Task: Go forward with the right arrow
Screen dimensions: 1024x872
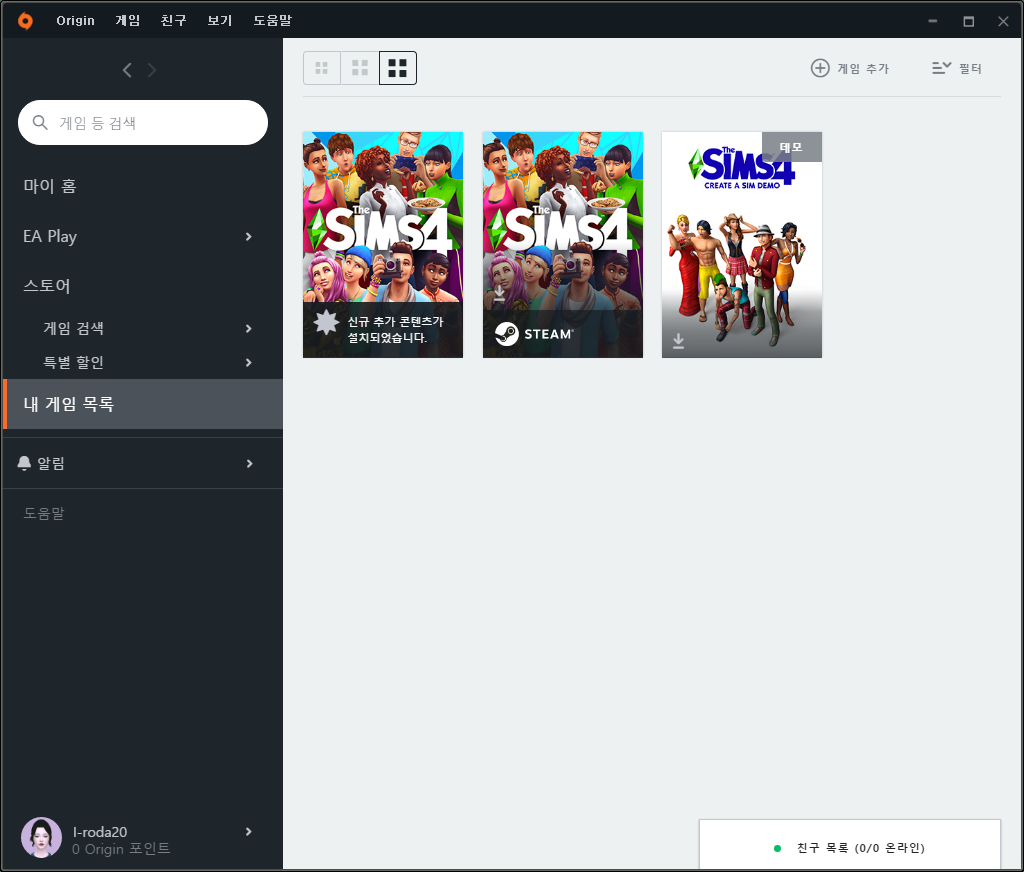Action: pyautogui.click(x=152, y=70)
